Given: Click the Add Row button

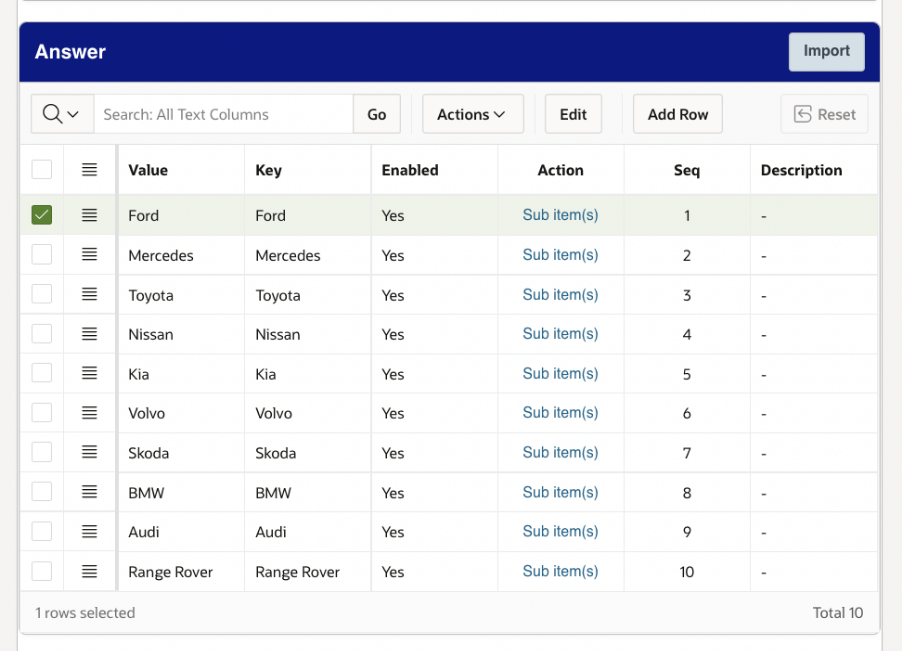Looking at the screenshot, I should (x=678, y=114).
